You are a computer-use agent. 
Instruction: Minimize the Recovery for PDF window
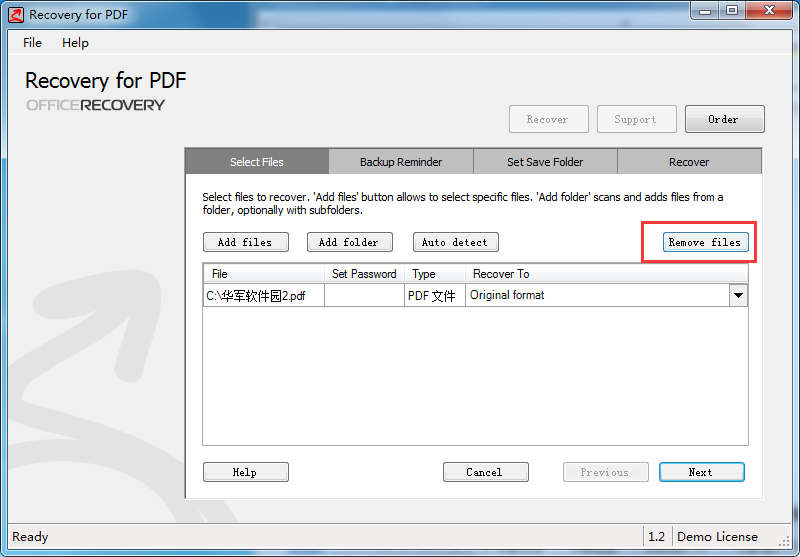[x=706, y=11]
